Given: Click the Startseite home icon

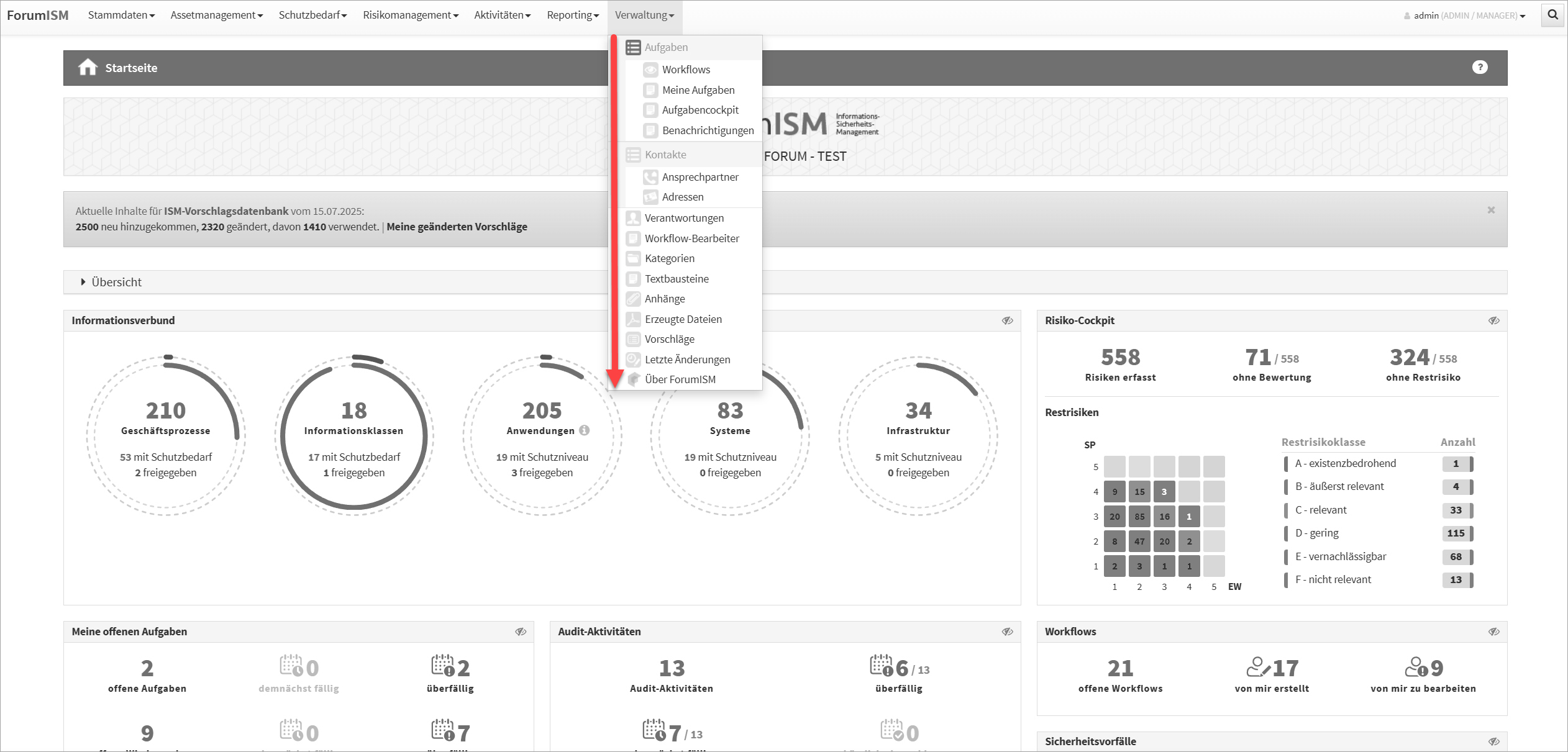Looking at the screenshot, I should [x=88, y=67].
